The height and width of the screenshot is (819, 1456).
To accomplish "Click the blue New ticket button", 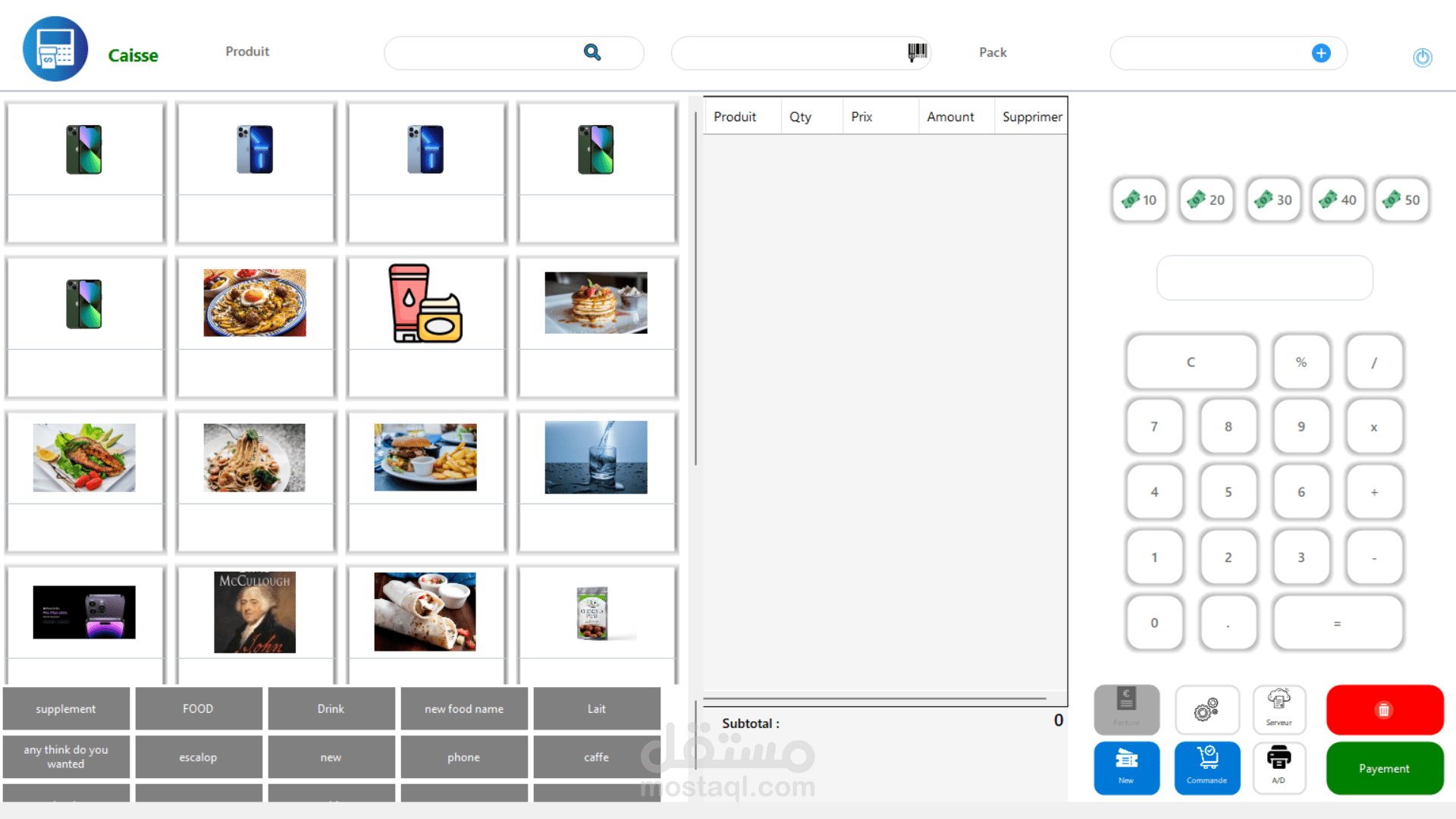I will pyautogui.click(x=1126, y=767).
